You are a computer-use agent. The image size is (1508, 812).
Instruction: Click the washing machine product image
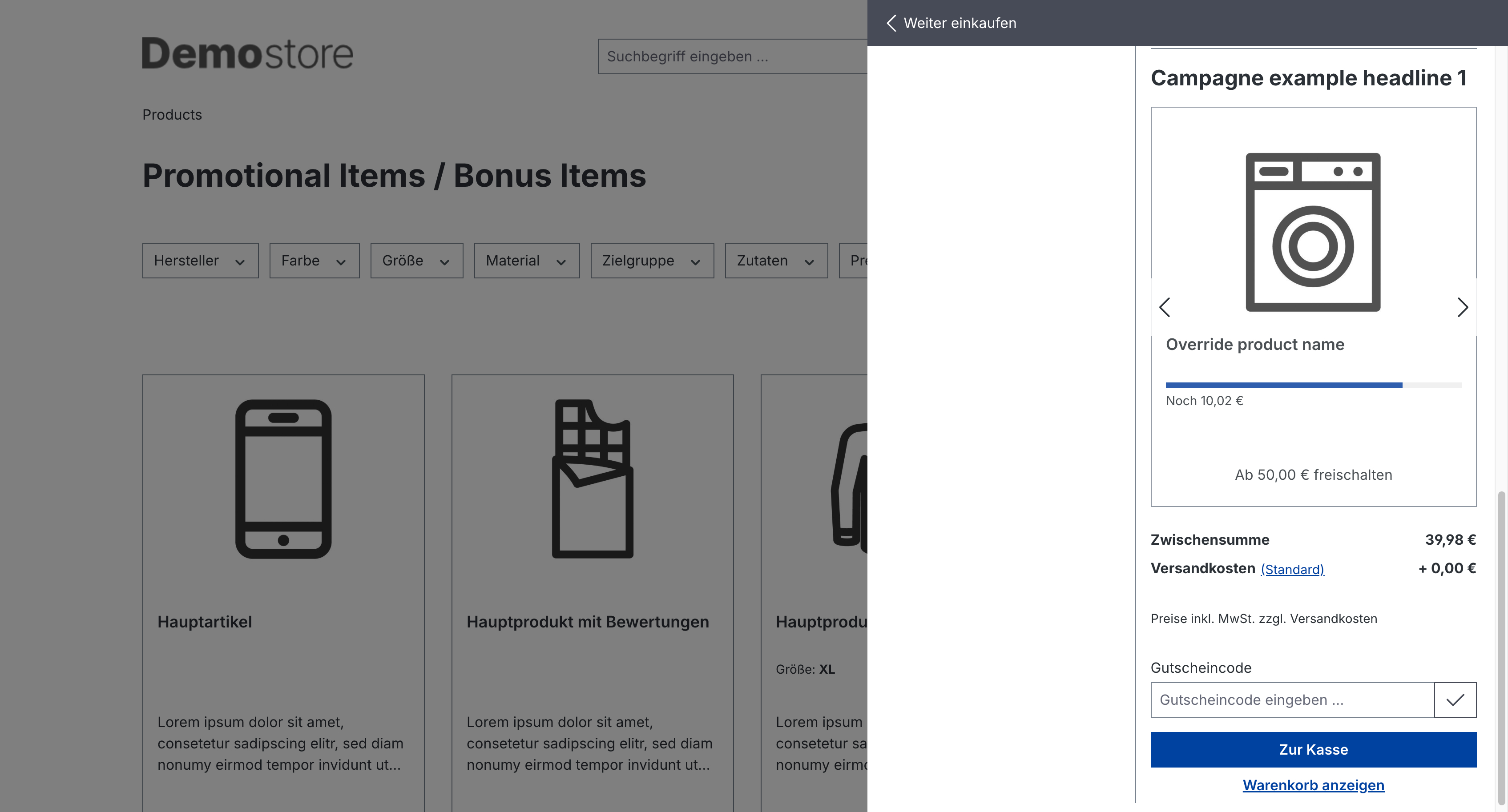pos(1313,232)
